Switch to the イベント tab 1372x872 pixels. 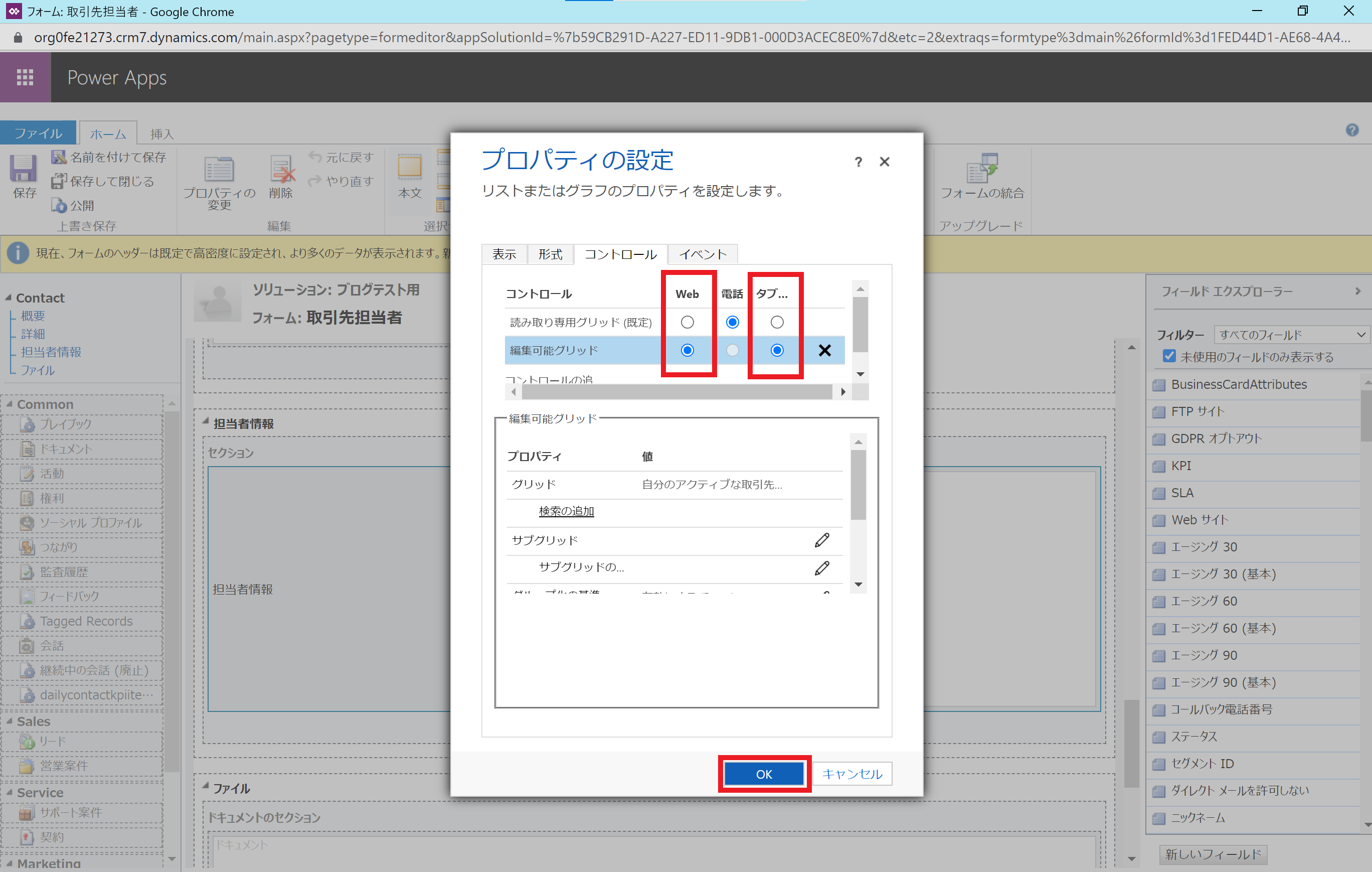pos(703,254)
